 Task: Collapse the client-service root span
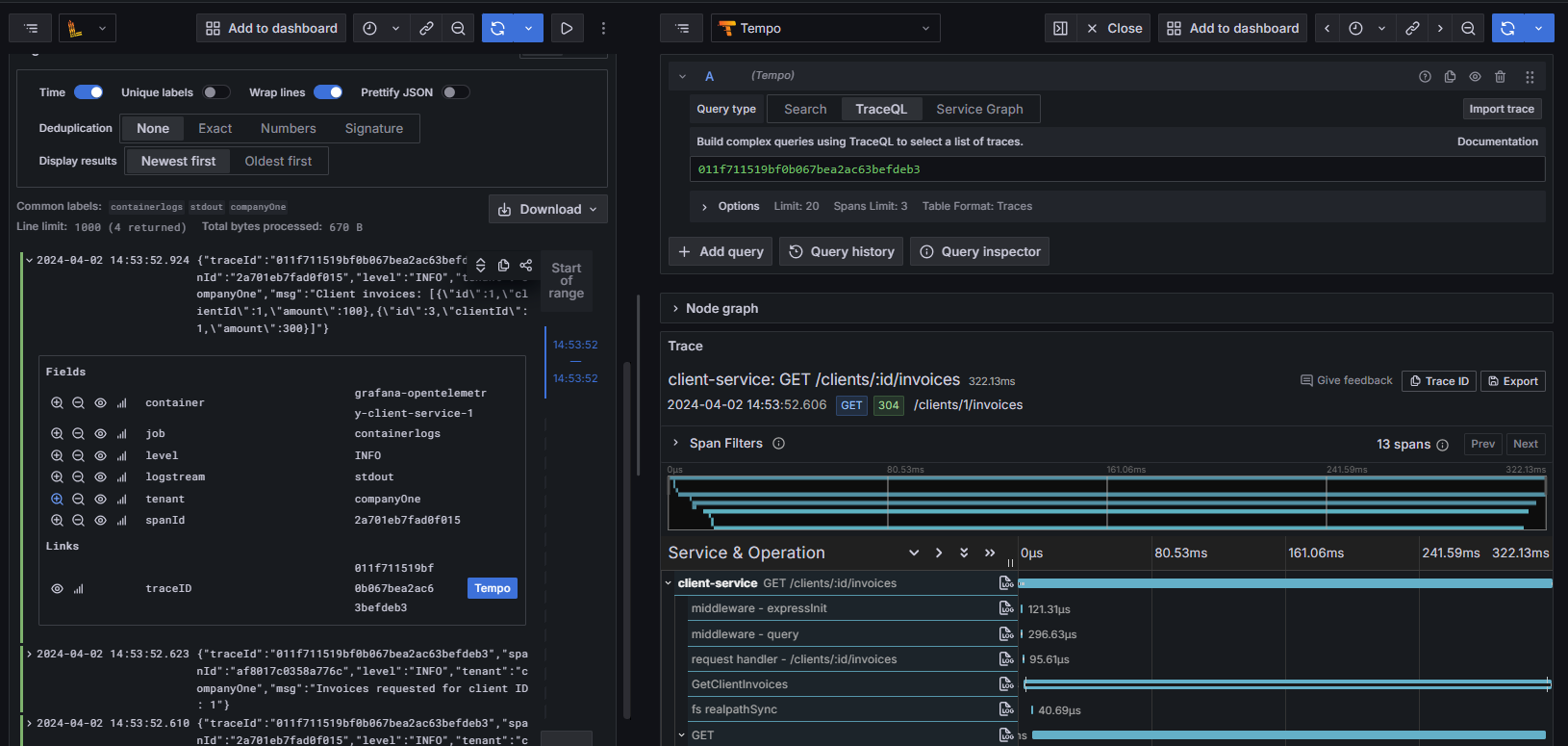(x=669, y=583)
